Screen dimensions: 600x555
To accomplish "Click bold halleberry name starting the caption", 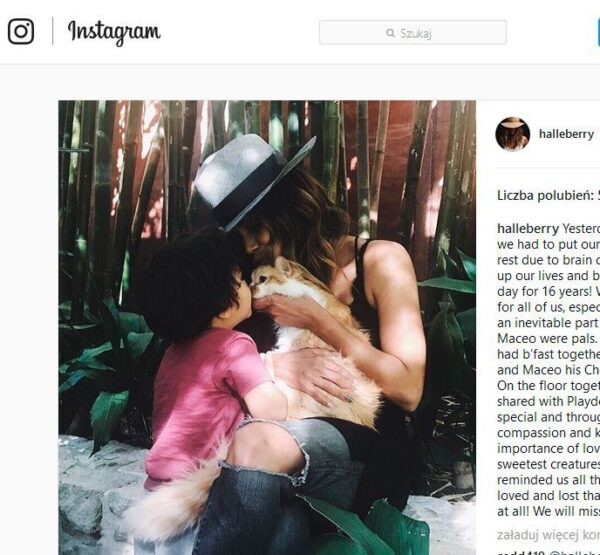I will (528, 229).
